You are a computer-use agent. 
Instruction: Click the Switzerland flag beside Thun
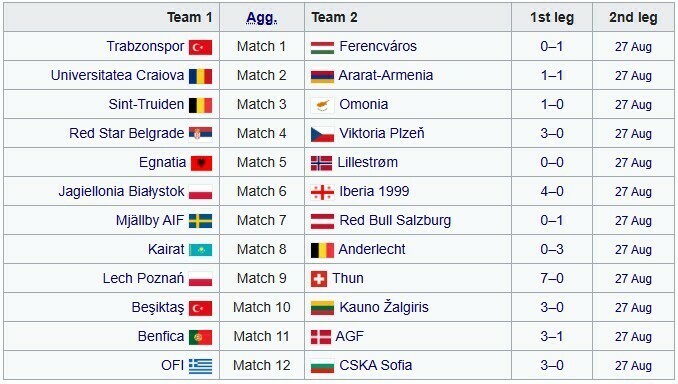point(319,279)
